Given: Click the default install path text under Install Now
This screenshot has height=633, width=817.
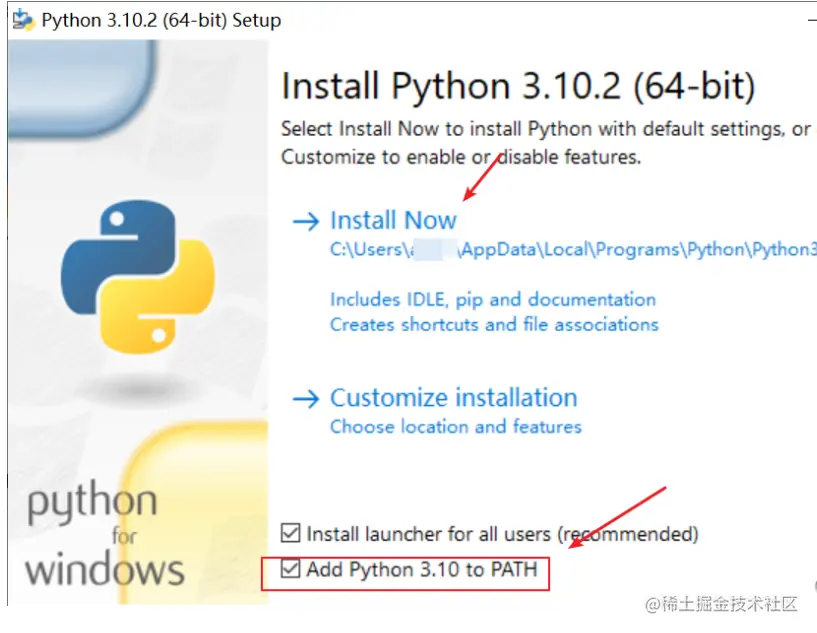Looking at the screenshot, I should [573, 250].
